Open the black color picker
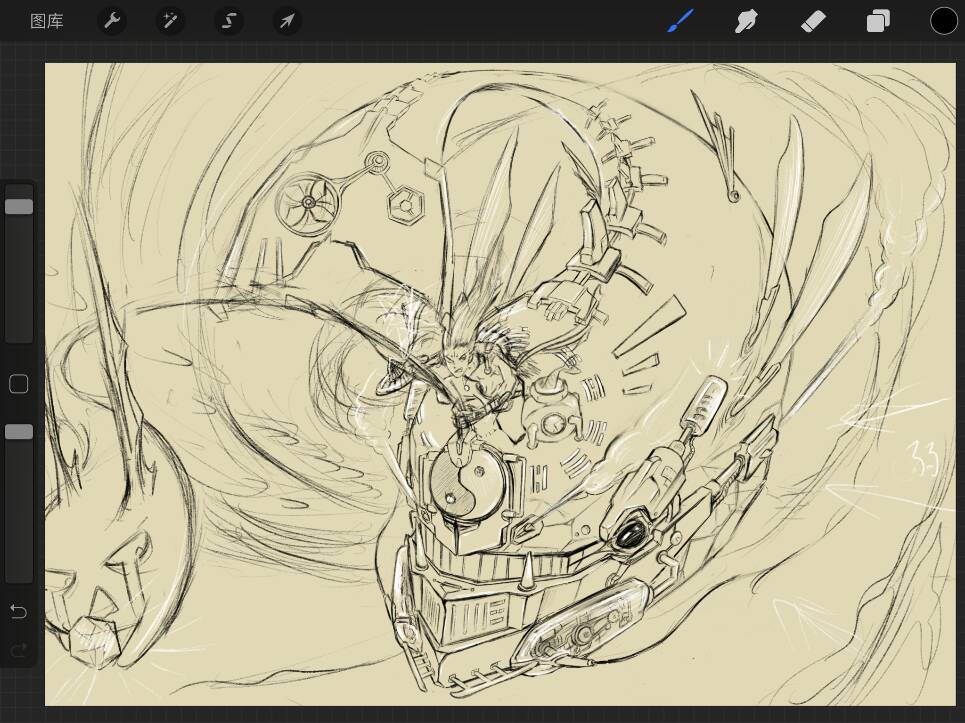965x723 pixels. (x=943, y=22)
